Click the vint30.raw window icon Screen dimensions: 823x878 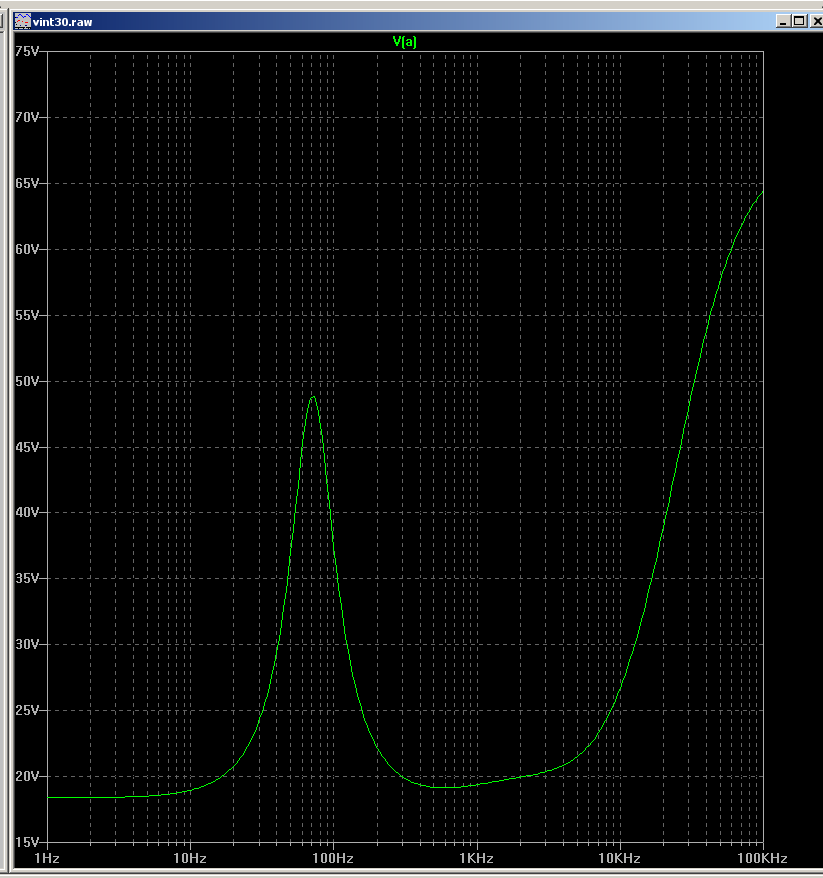click(x=22, y=22)
